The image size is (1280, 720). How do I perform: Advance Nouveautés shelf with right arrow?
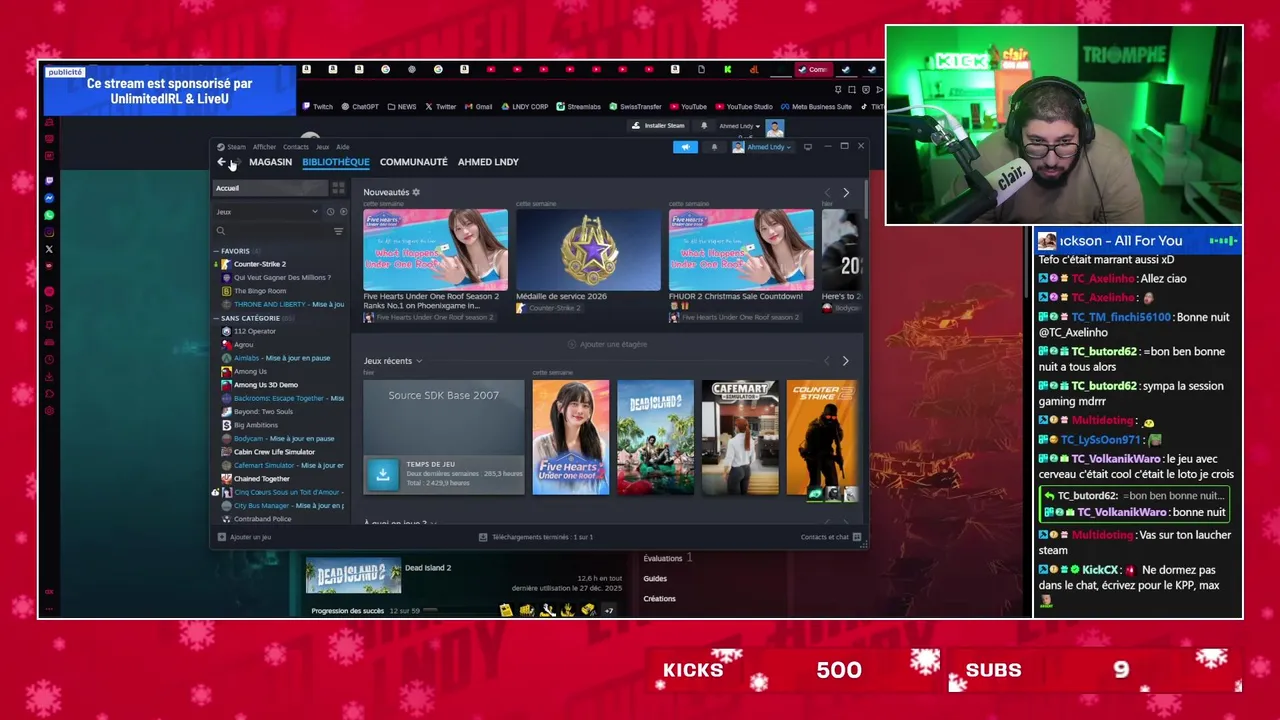(x=846, y=192)
